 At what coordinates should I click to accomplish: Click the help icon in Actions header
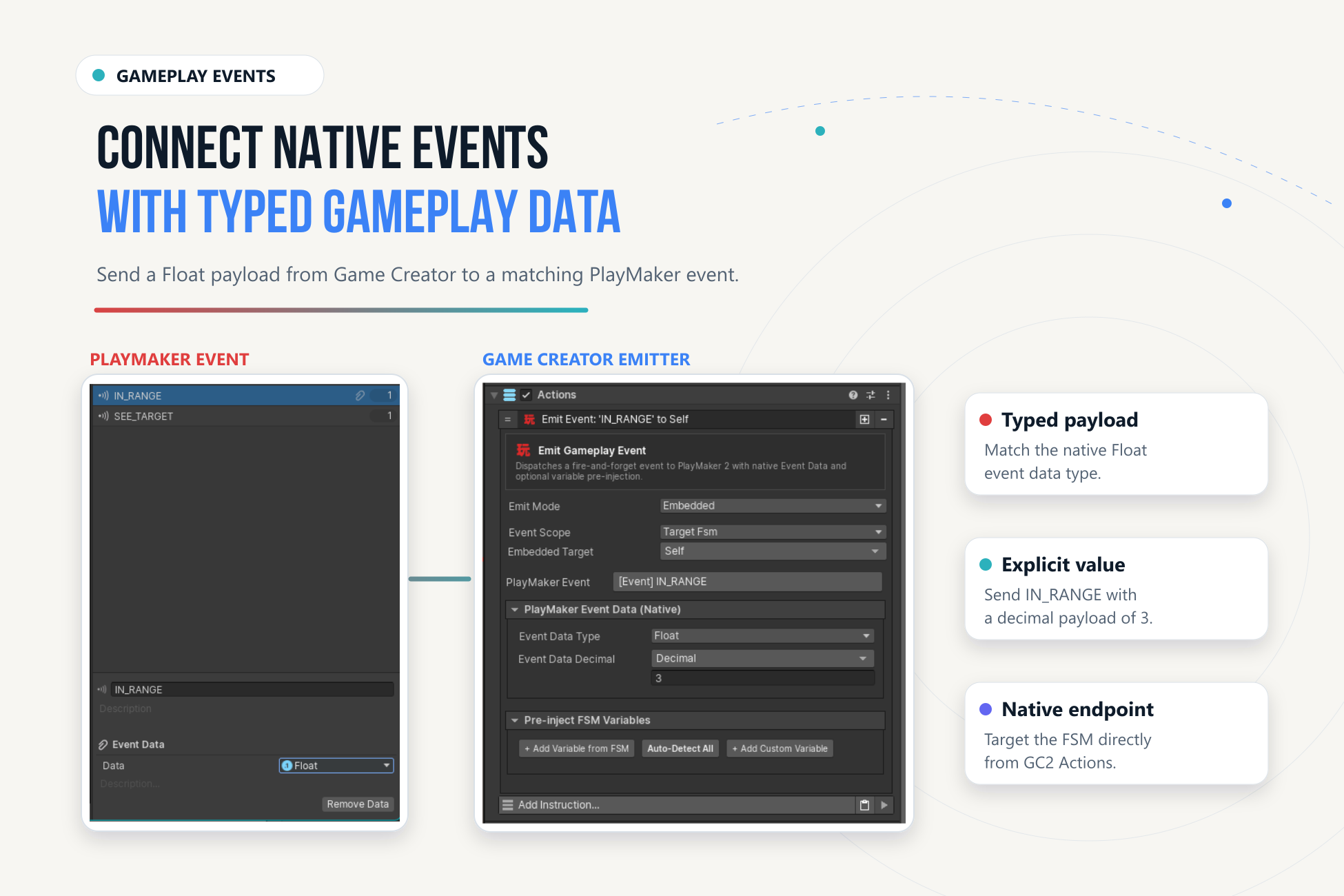click(x=853, y=395)
